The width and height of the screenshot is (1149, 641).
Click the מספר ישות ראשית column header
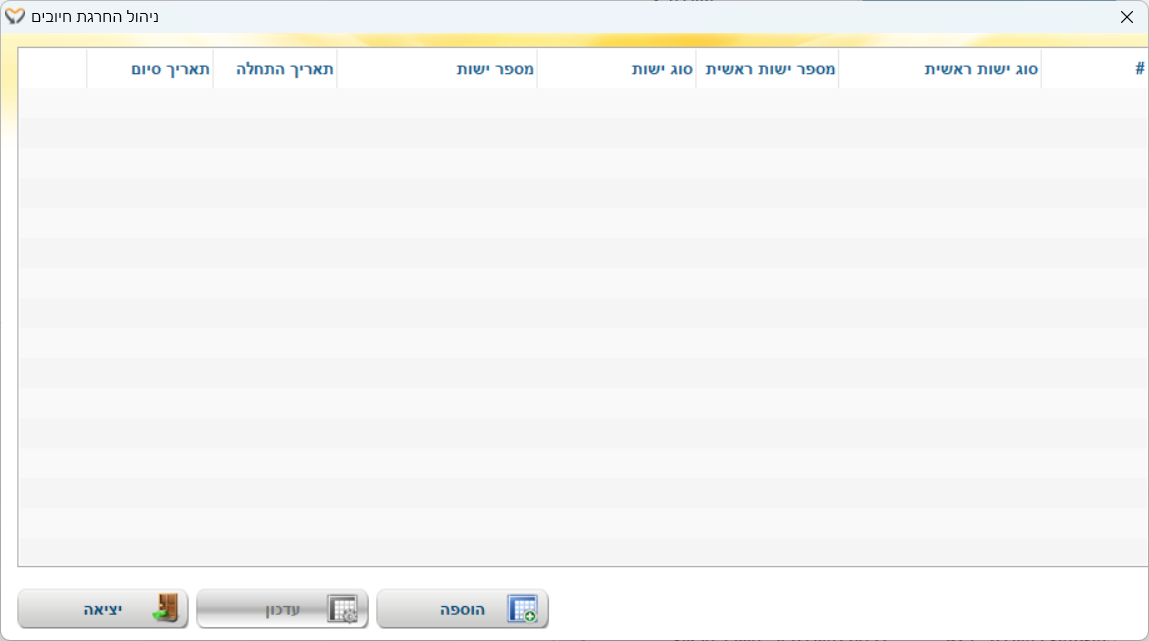coord(770,69)
